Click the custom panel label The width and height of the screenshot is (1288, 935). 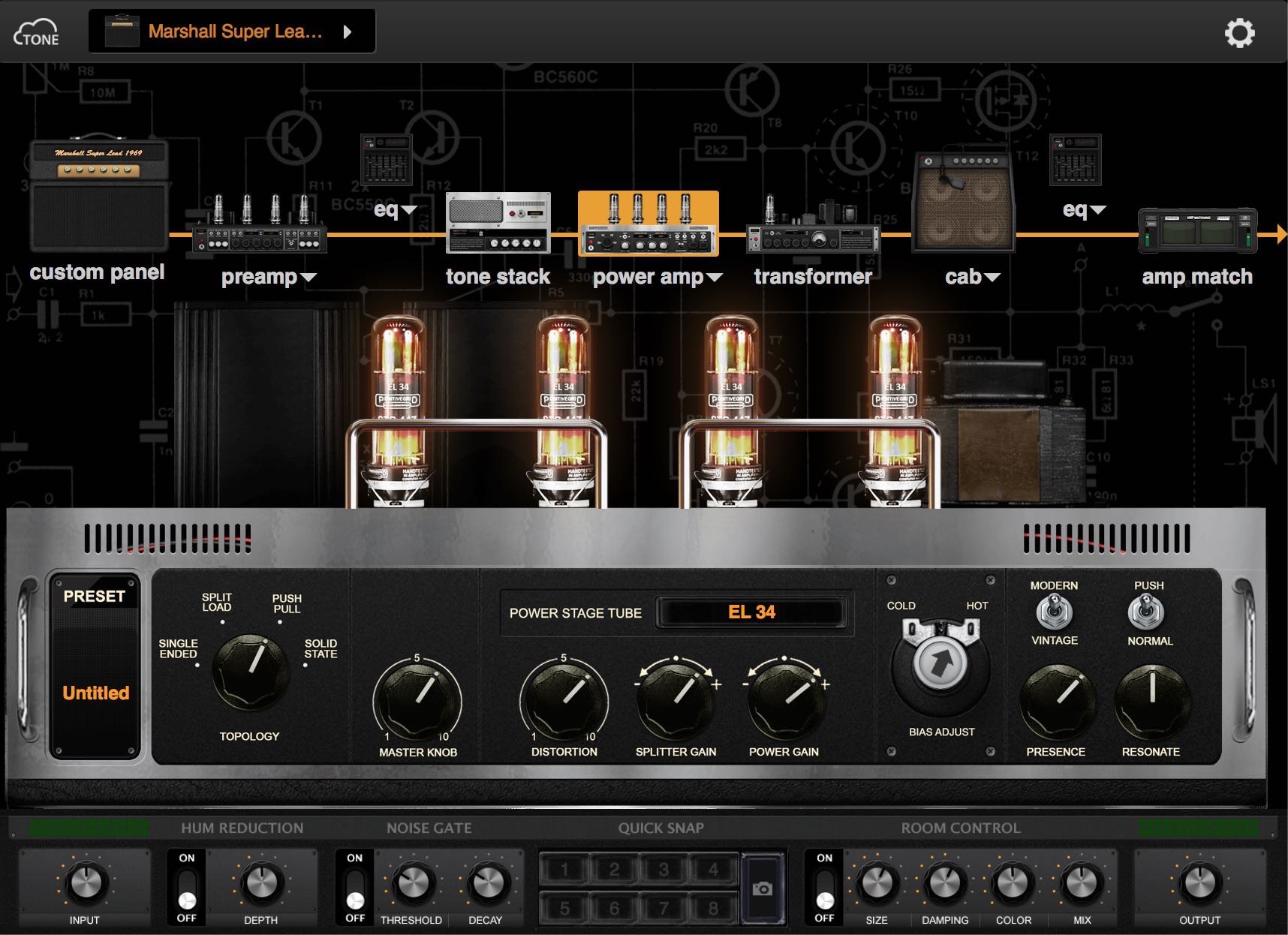point(97,272)
